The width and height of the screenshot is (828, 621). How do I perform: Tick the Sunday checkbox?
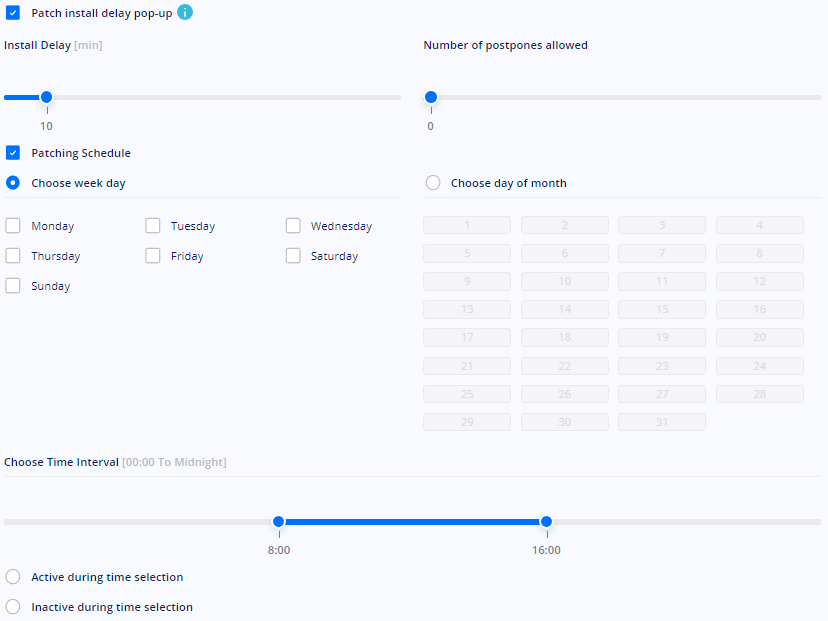click(x=13, y=286)
